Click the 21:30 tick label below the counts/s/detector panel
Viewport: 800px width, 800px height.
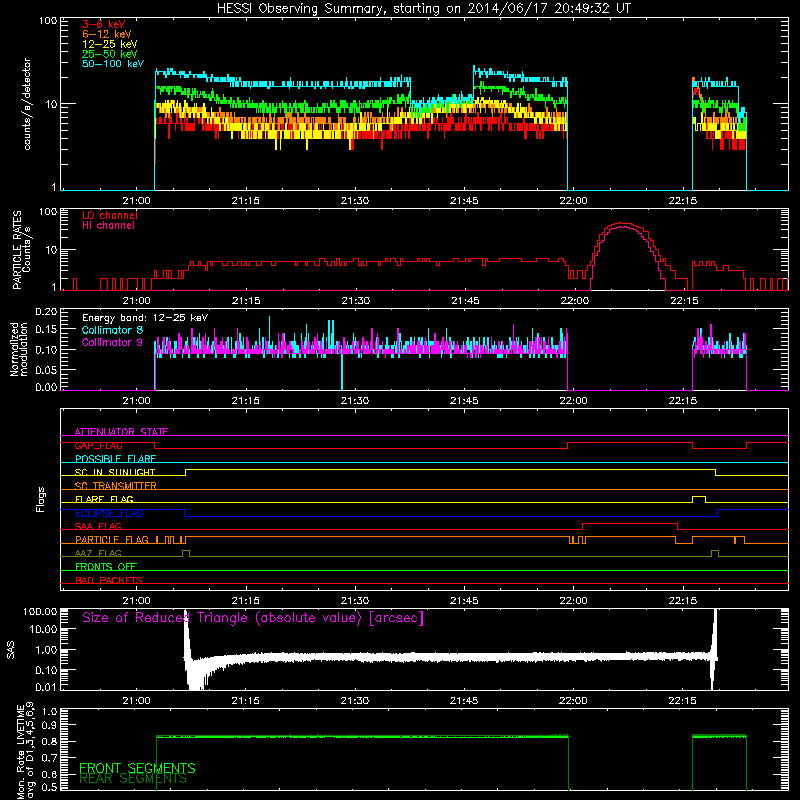pos(355,201)
